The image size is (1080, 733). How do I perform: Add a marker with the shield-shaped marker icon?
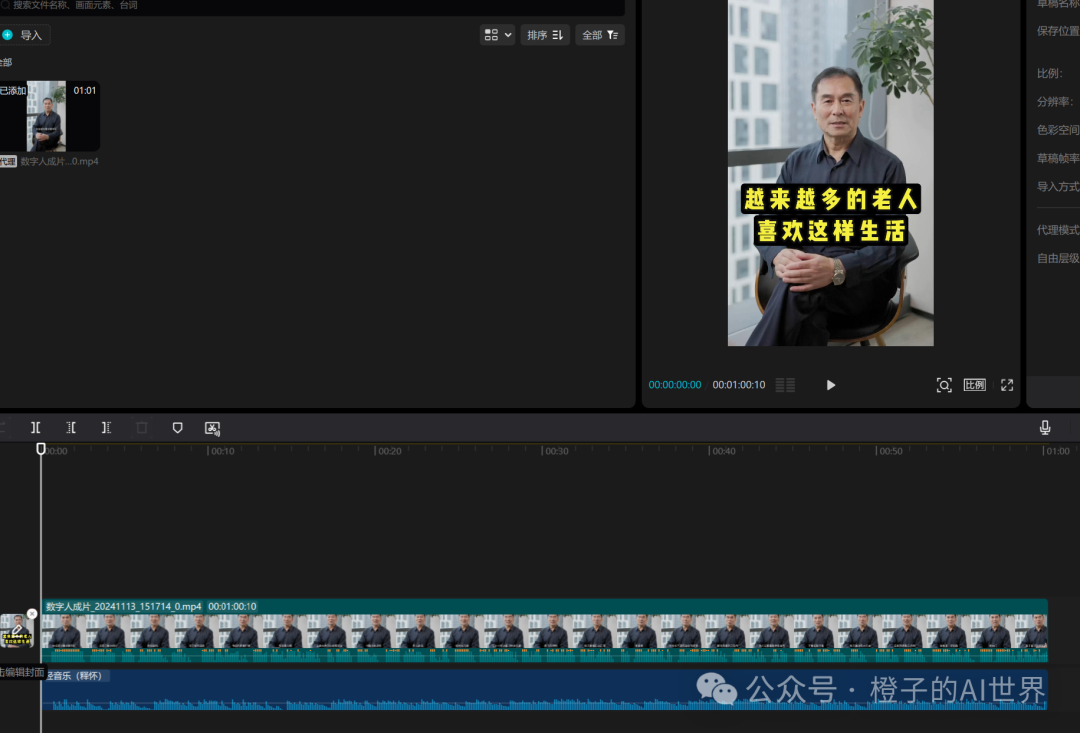177,427
